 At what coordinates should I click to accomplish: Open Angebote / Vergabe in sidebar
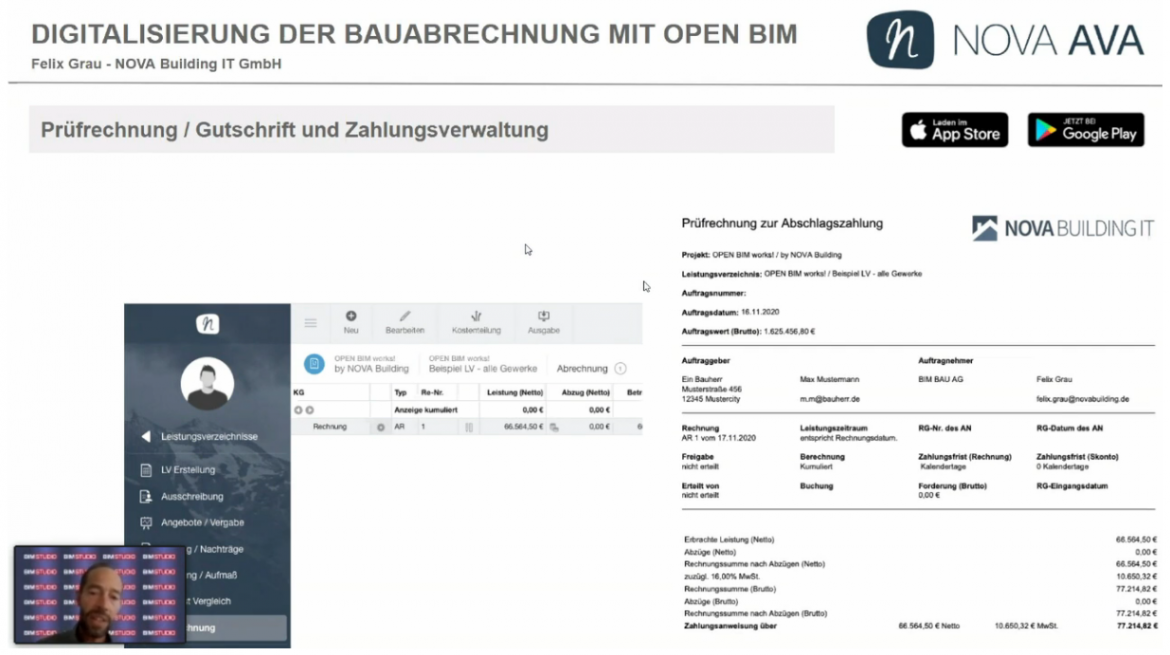[202, 522]
